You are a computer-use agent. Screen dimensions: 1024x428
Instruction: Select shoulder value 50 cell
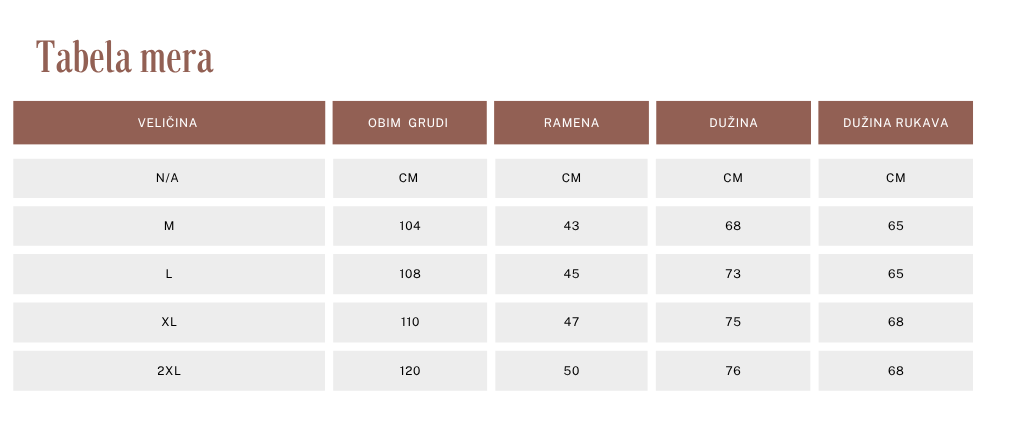coord(571,370)
